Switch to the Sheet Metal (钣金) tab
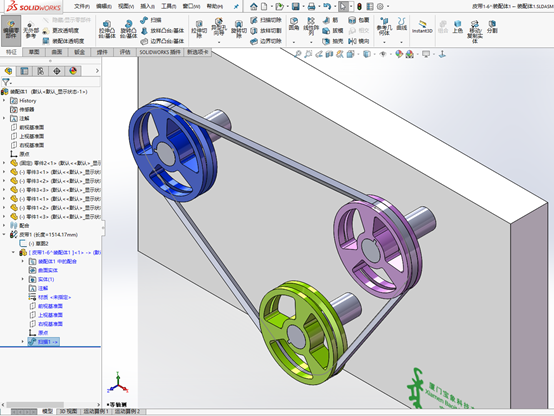554x416 pixels. coord(79,52)
